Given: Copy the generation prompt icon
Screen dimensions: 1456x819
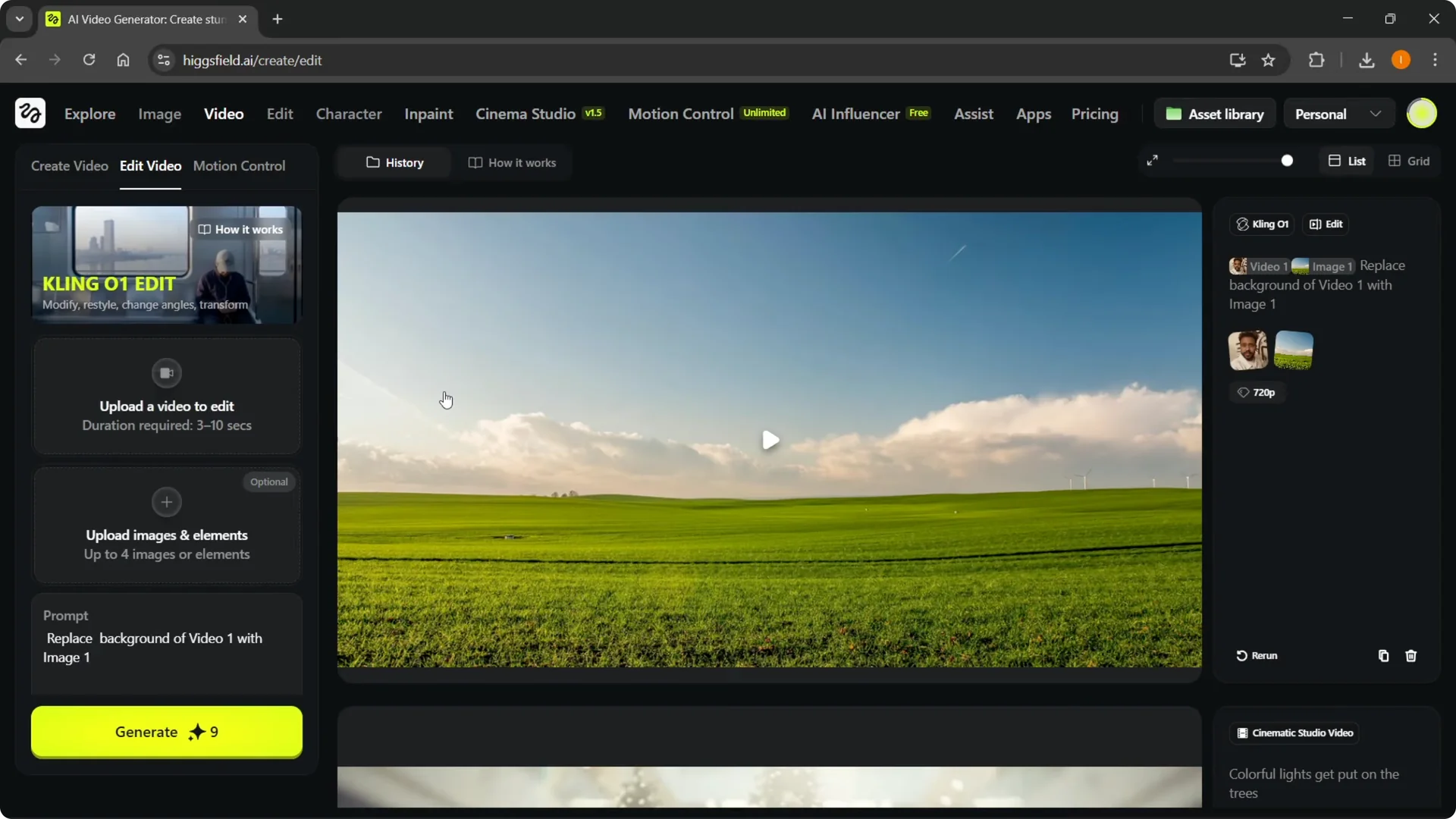Looking at the screenshot, I should pos(1382,656).
